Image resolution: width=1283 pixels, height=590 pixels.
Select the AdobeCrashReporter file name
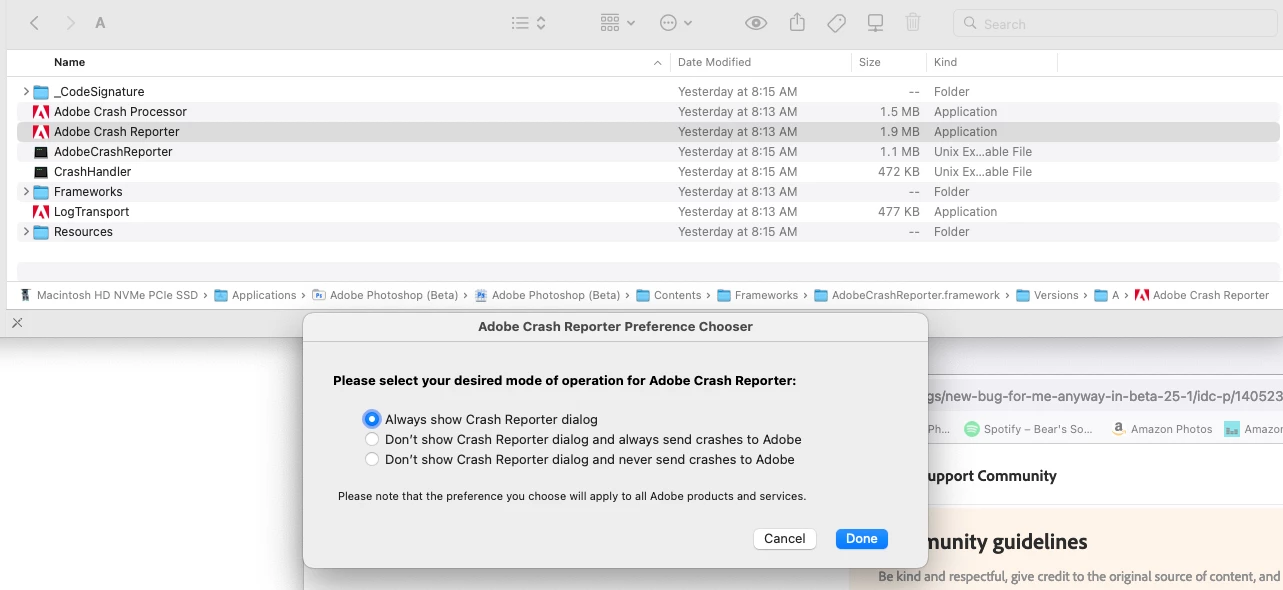[113, 152]
